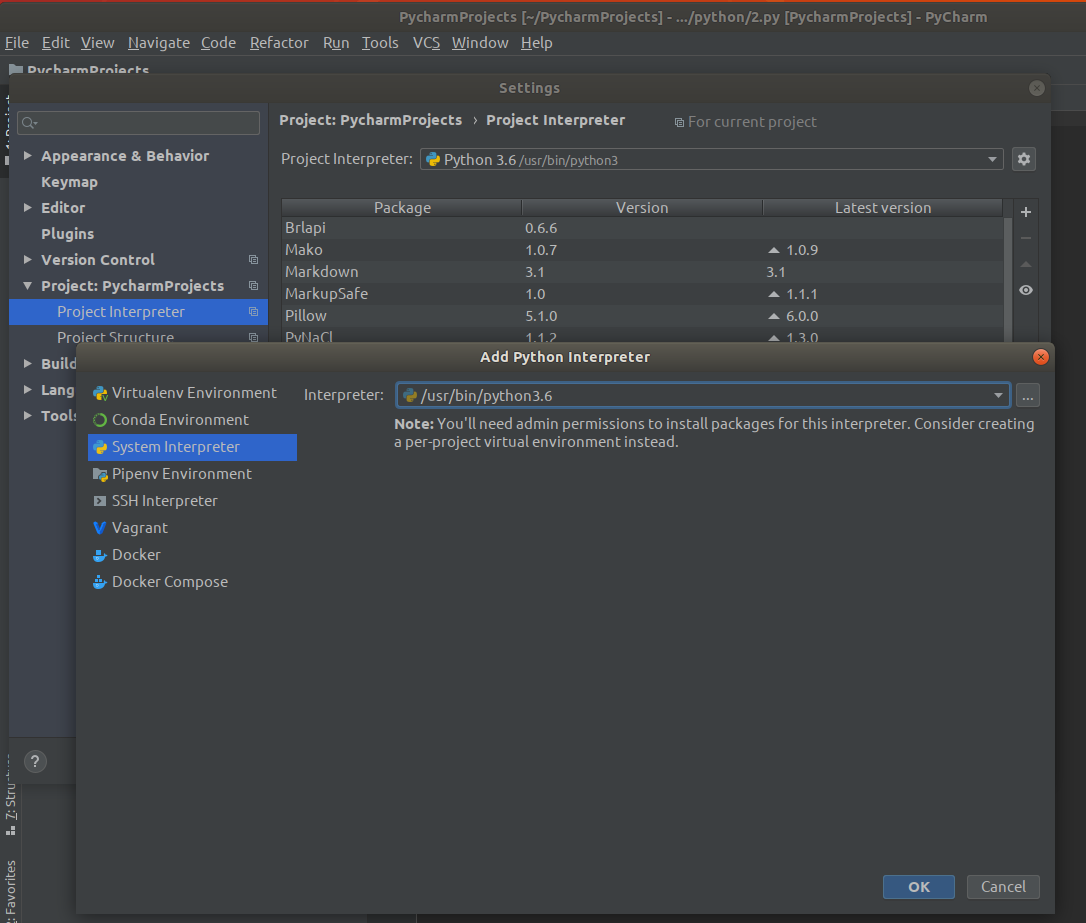Select Virtualenv Environment option
Viewport: 1086px width, 923px height.
pyautogui.click(x=193, y=393)
